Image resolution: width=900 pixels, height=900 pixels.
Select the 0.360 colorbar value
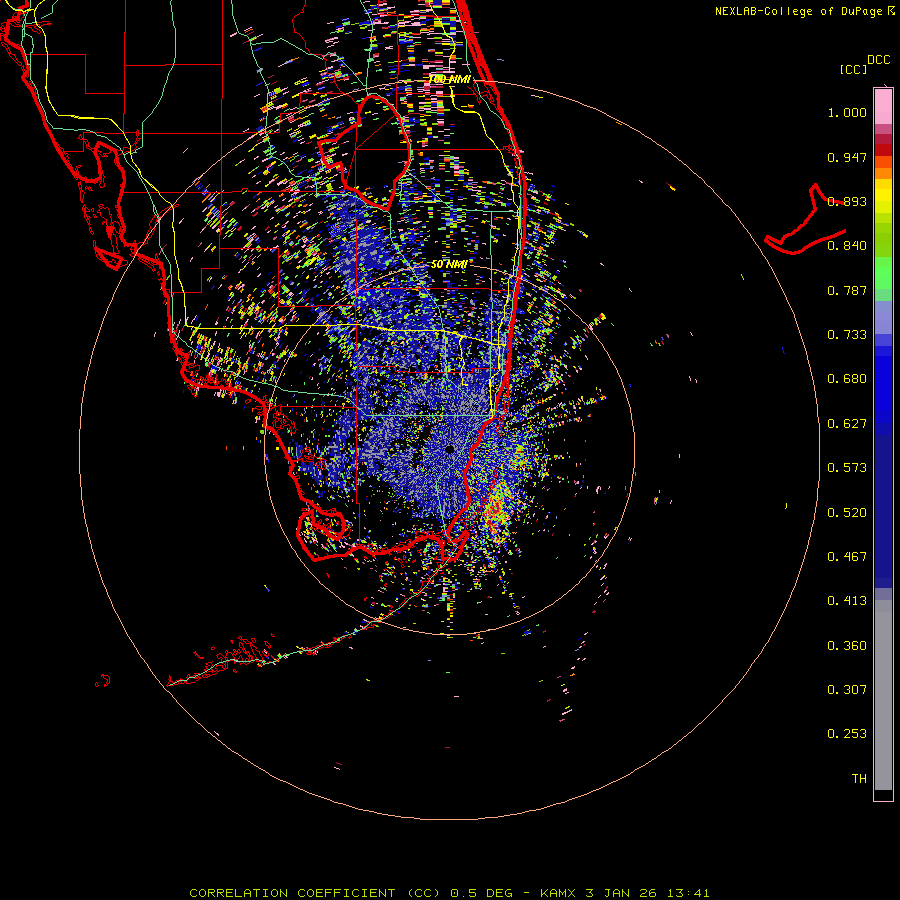[x=847, y=646]
